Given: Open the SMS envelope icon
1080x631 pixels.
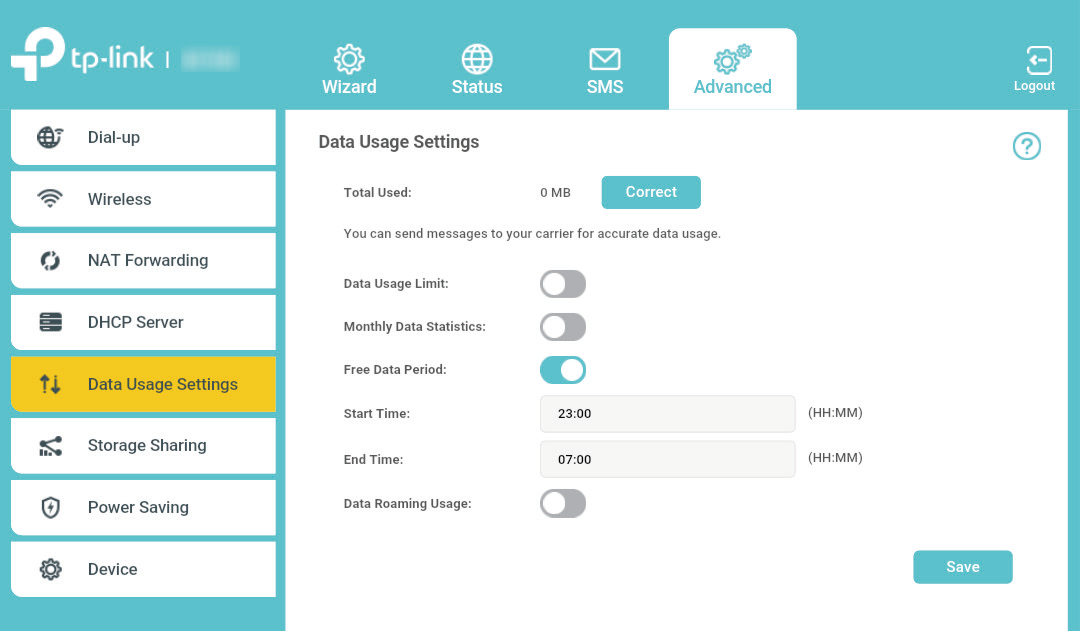Looking at the screenshot, I should pyautogui.click(x=605, y=59).
